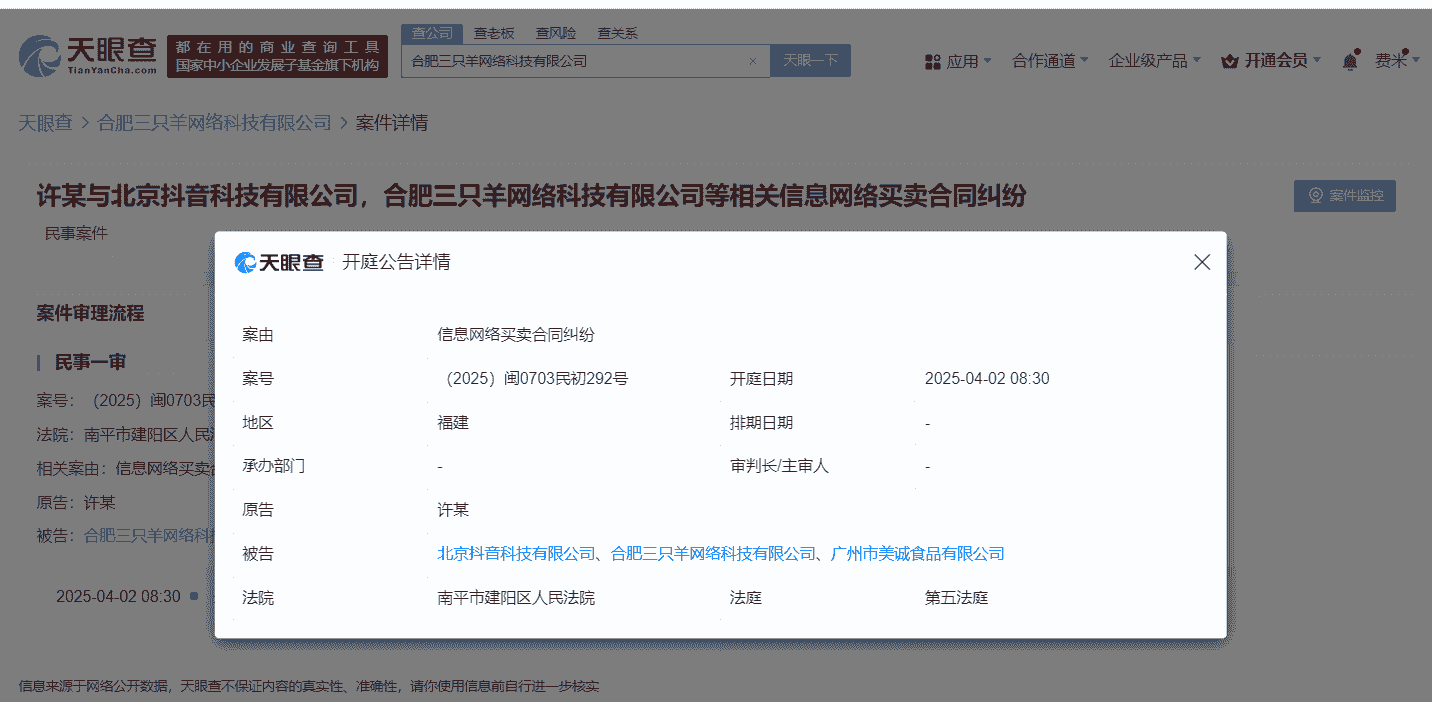The width and height of the screenshot is (1432, 702).
Task: Expand the 合作通道 dropdown
Action: click(x=1049, y=61)
